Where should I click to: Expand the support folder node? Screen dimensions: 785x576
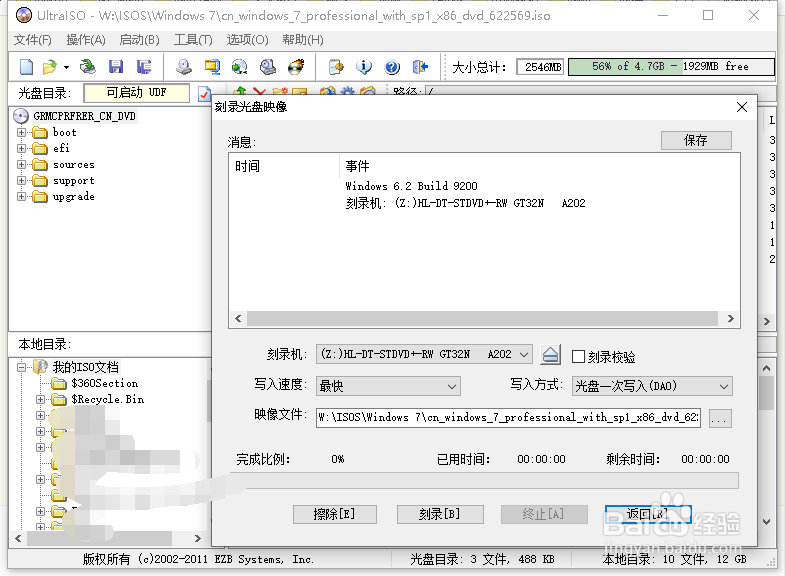[x=22, y=181]
